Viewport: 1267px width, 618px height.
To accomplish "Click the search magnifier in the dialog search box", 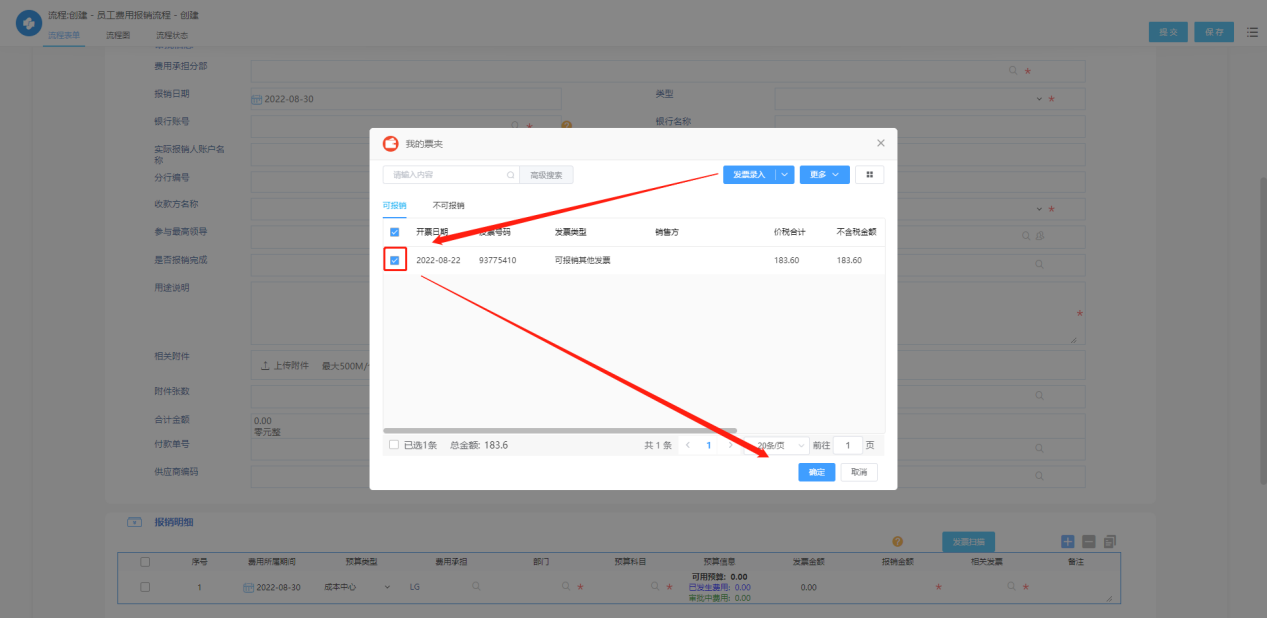I will 511,175.
